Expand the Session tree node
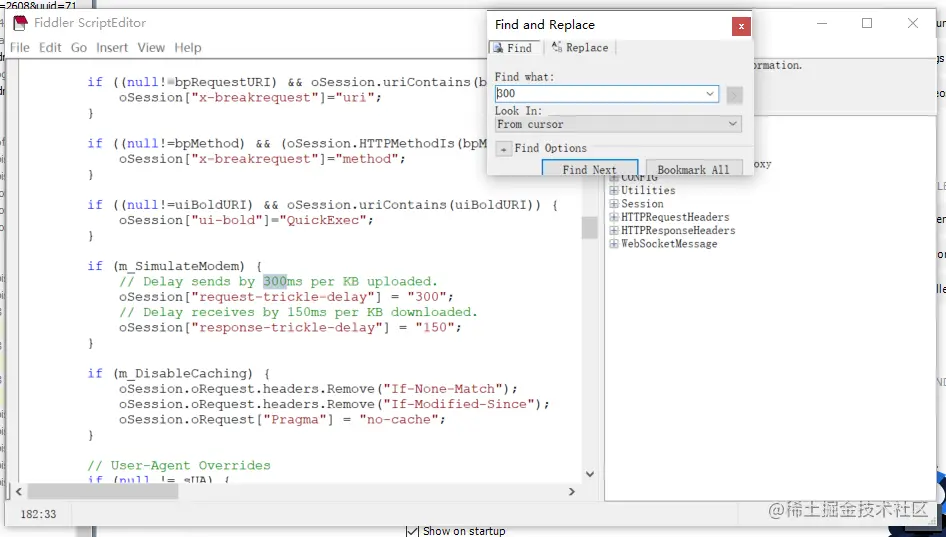 tap(614, 203)
